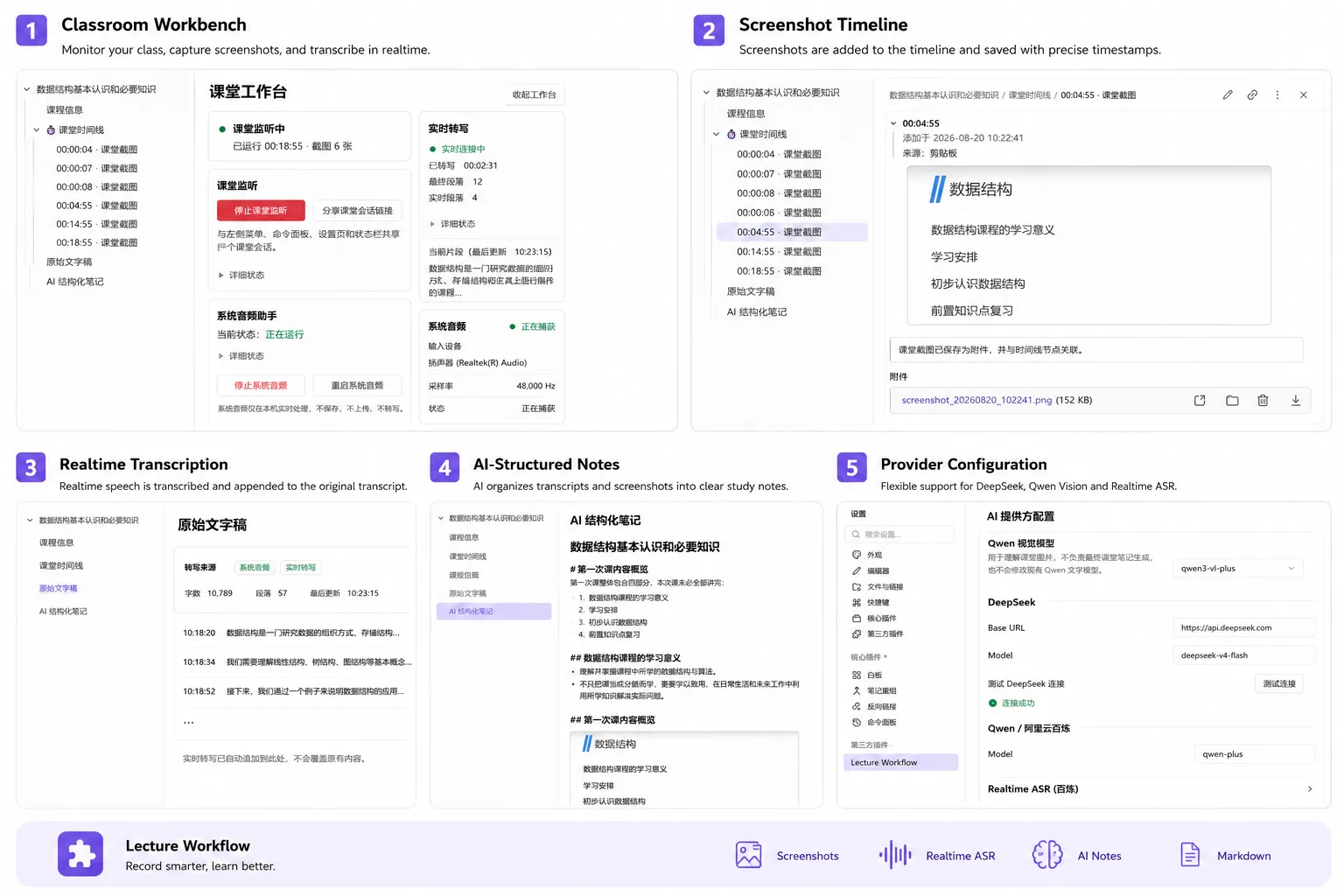Click the 搜索设置 search field
The image size is (1344, 896).
coord(899,534)
